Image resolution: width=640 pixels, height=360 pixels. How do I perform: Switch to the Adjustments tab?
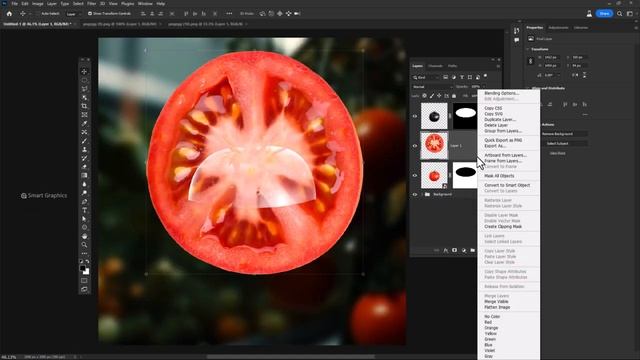click(558, 28)
